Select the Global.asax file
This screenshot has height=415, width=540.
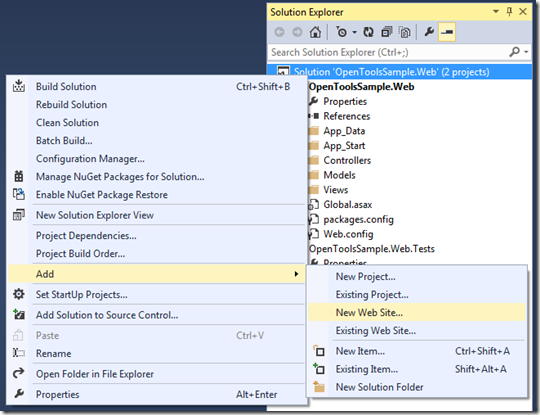click(x=347, y=205)
